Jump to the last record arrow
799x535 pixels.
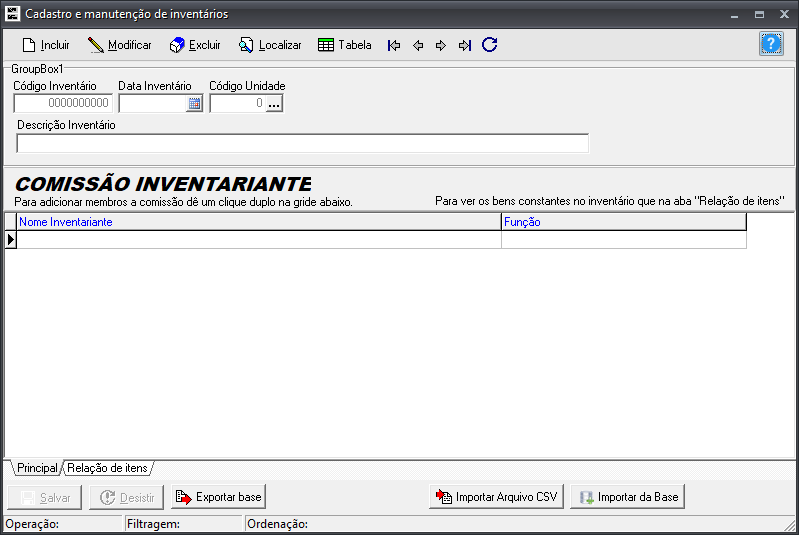pos(465,45)
